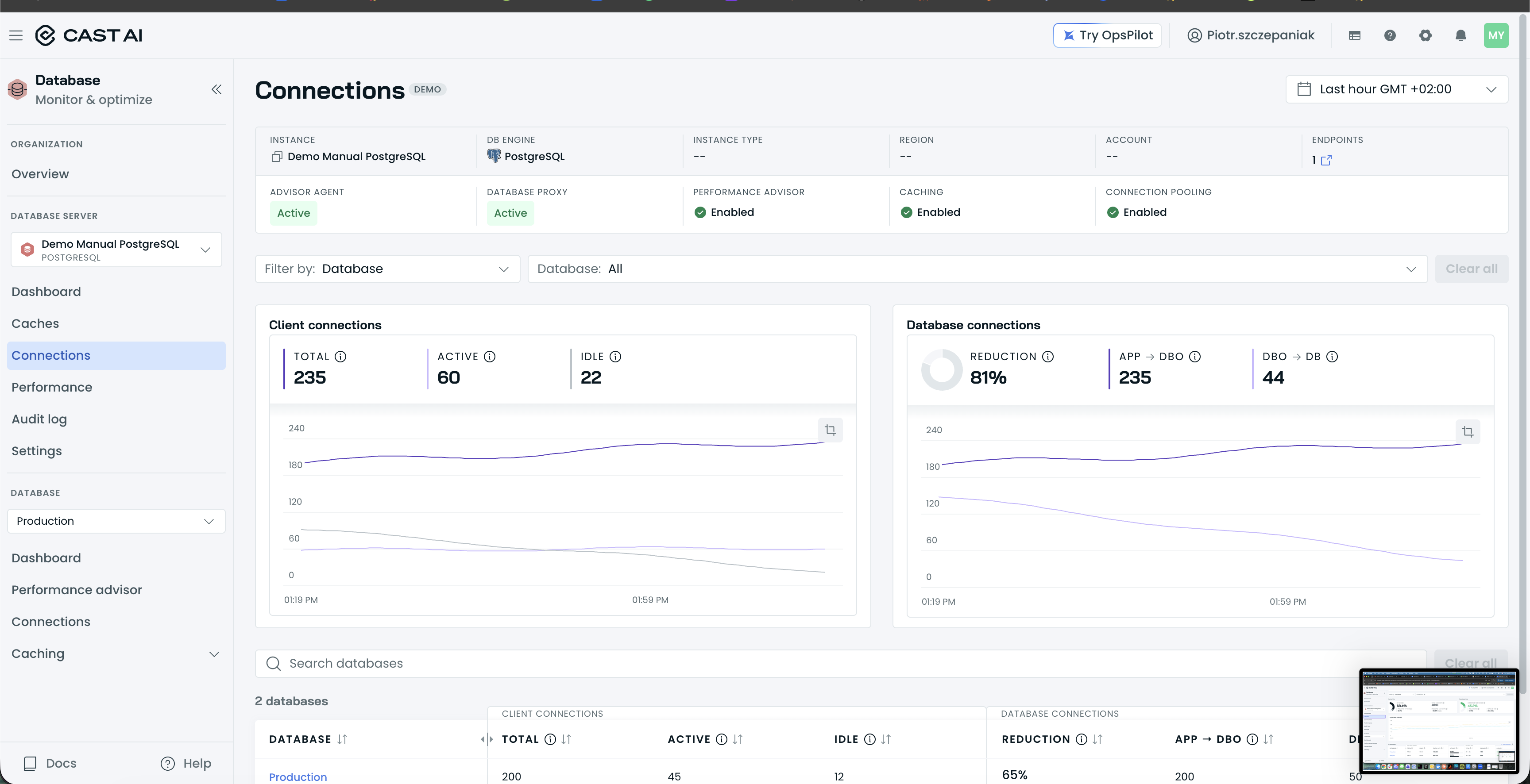Click the info icon next to TOTAL client connections
Viewport: 1530px width, 784px height.
point(340,357)
